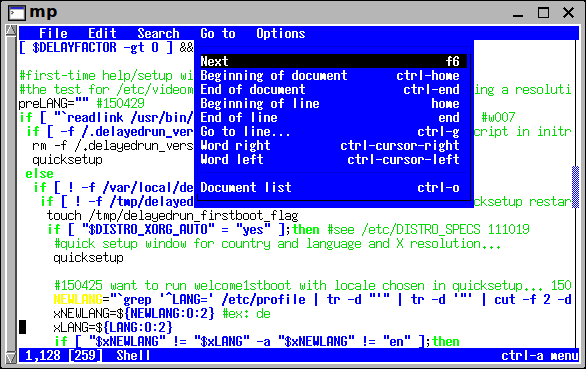Click the '#see /etc/DISTRO_SPECS 111019' comment
Viewport: 586px width, 369px height.
428,230
